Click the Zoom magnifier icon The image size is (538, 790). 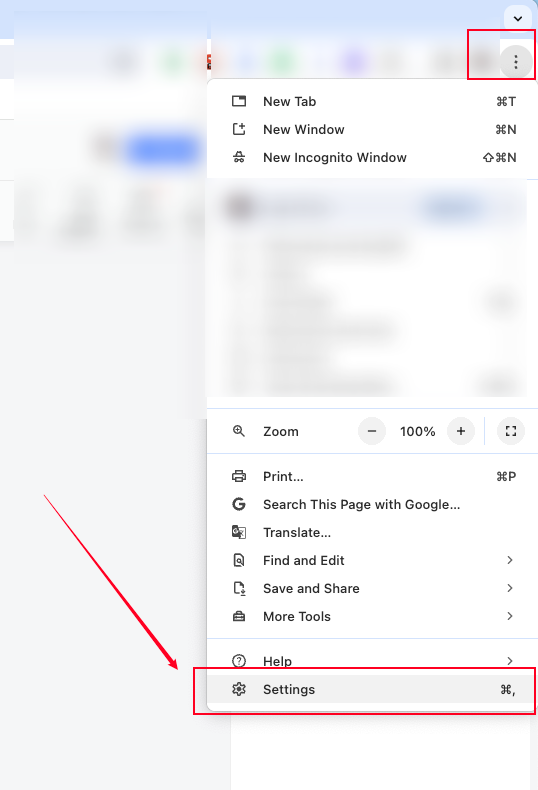click(x=239, y=431)
